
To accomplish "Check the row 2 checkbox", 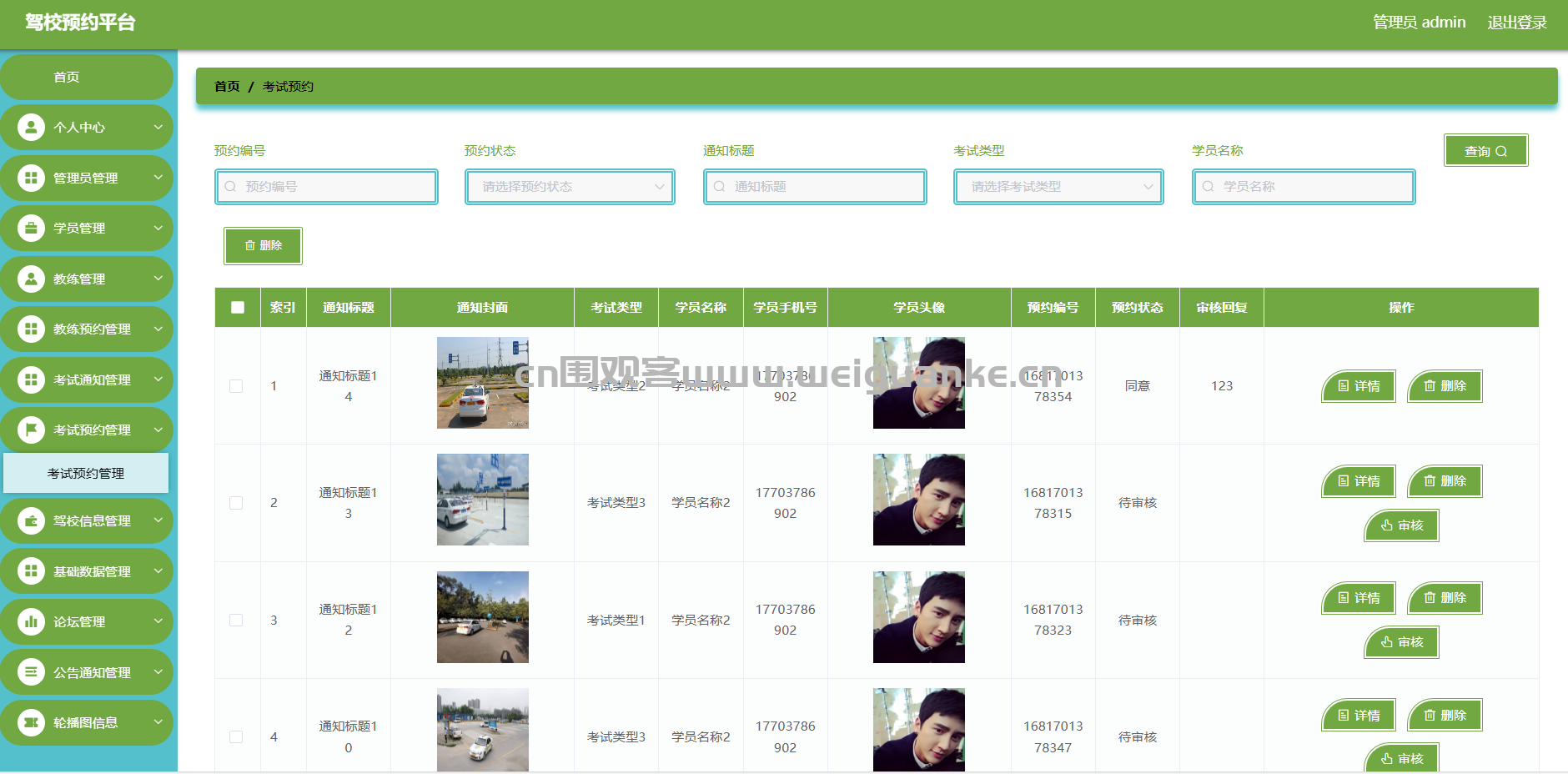I will (236, 503).
